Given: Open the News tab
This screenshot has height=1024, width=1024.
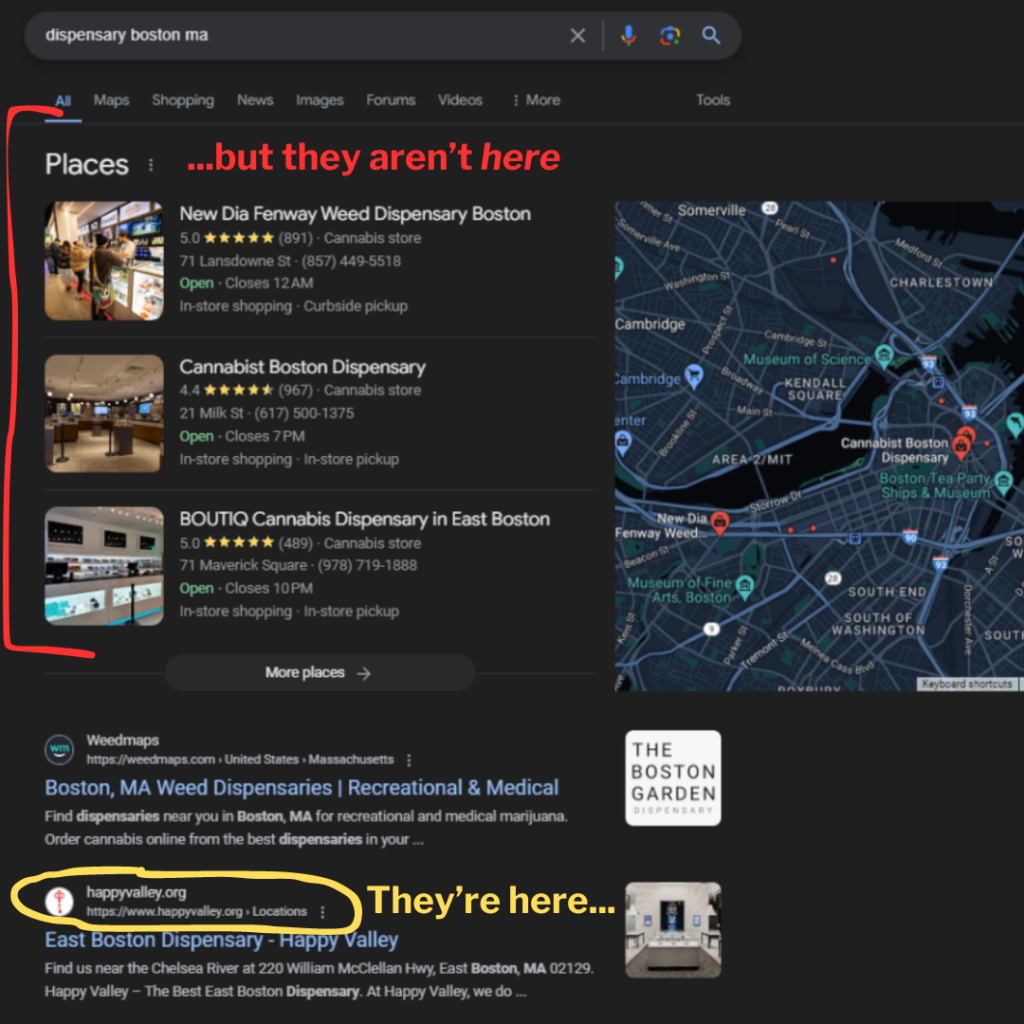Looking at the screenshot, I should [255, 100].
